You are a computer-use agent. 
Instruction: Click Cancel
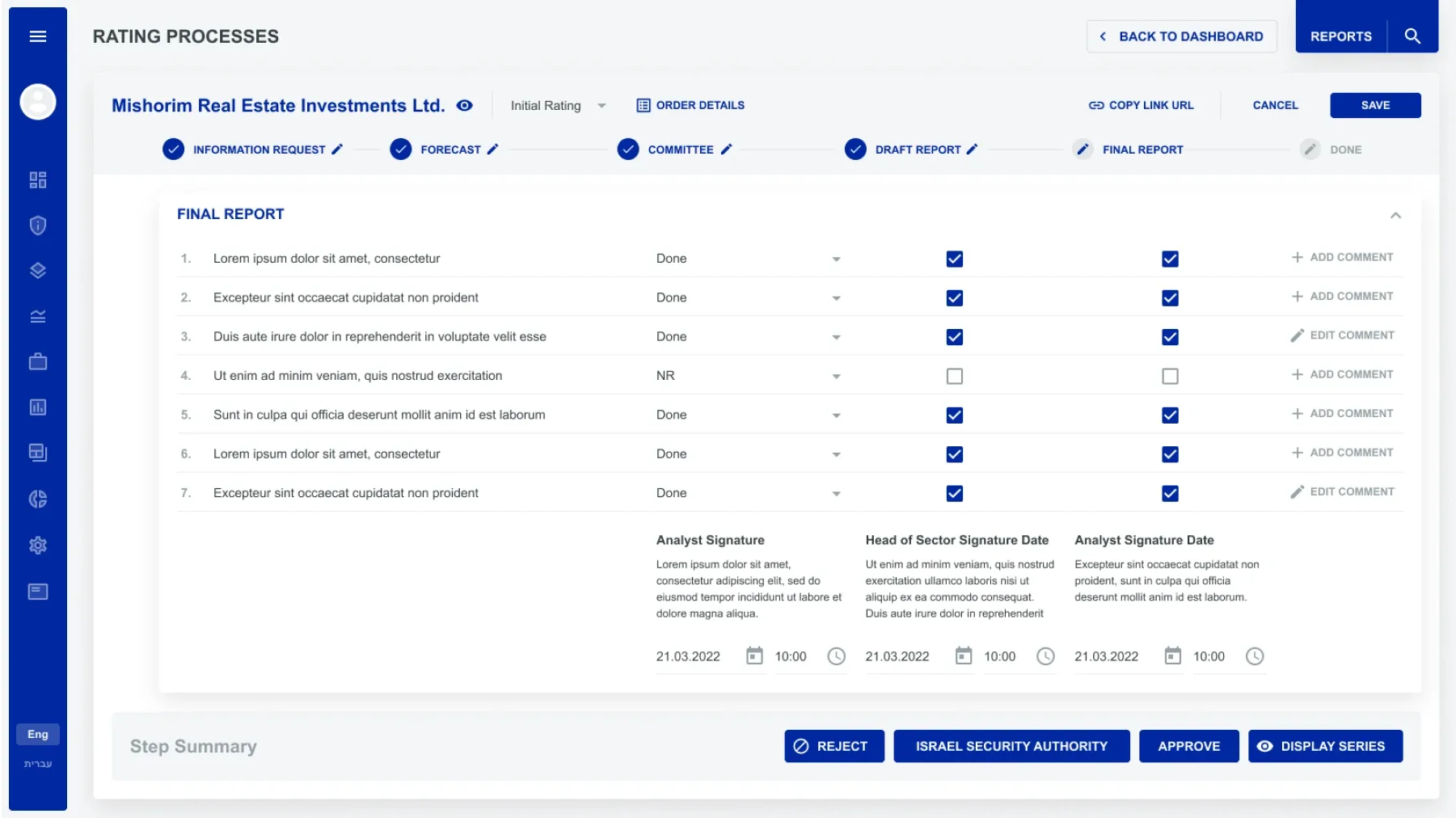tap(1275, 105)
